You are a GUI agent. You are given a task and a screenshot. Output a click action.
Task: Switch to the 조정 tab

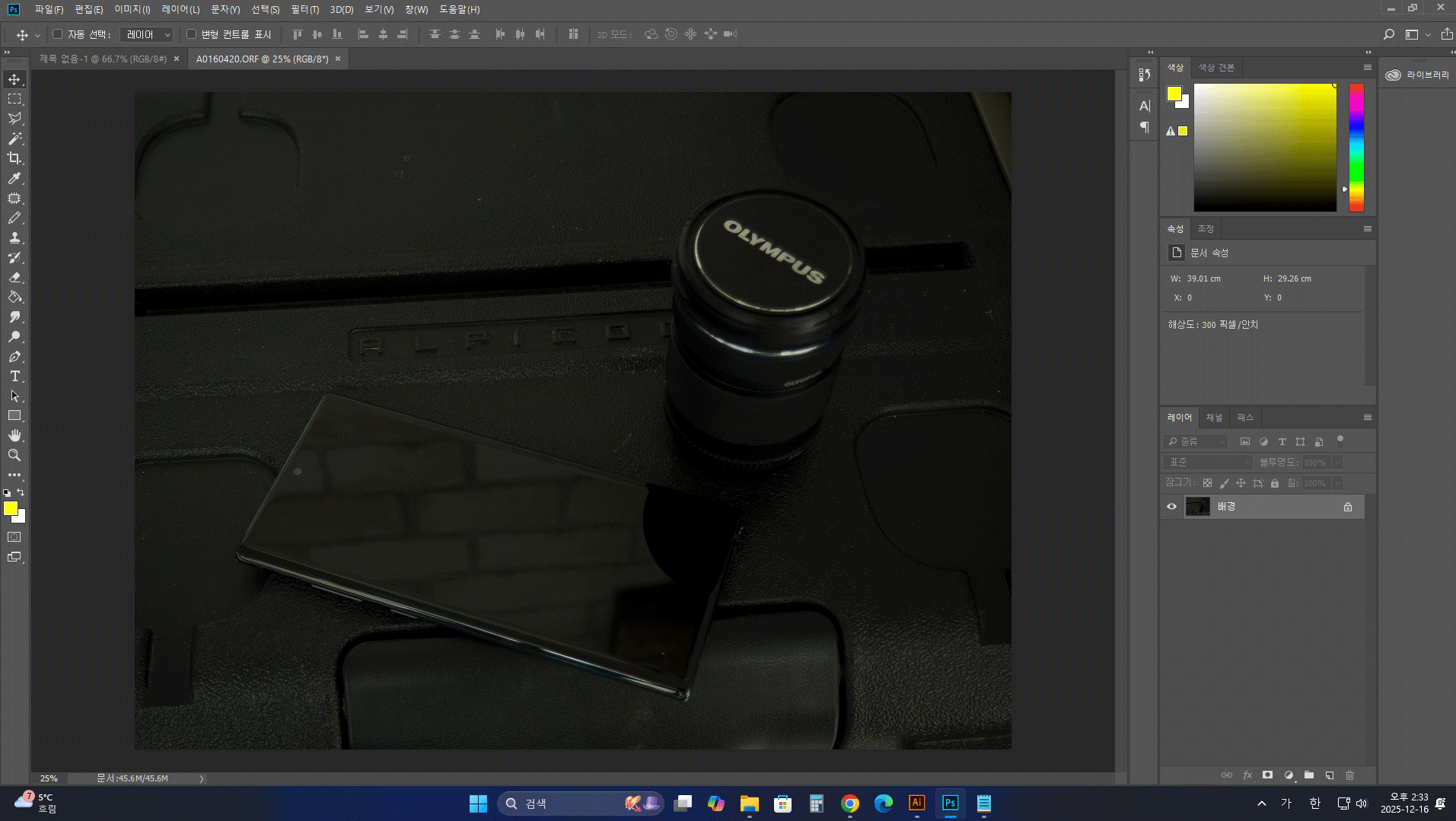tap(1206, 229)
